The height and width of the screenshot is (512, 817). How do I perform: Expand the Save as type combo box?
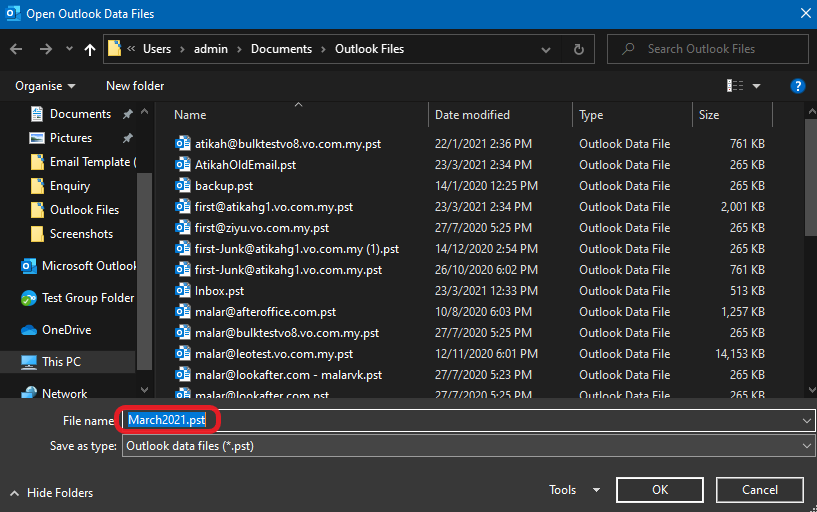point(806,446)
